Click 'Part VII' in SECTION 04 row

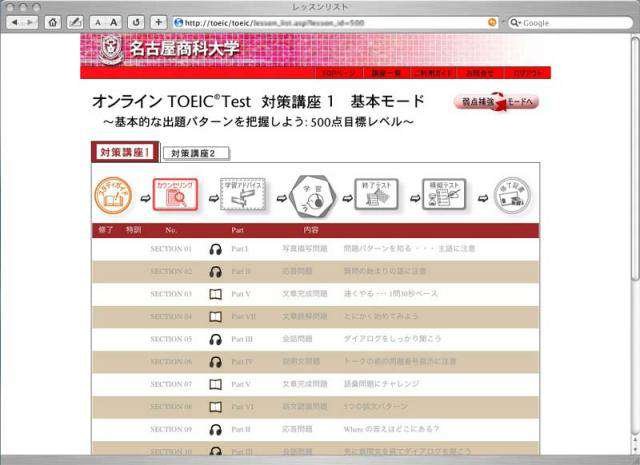(x=243, y=316)
